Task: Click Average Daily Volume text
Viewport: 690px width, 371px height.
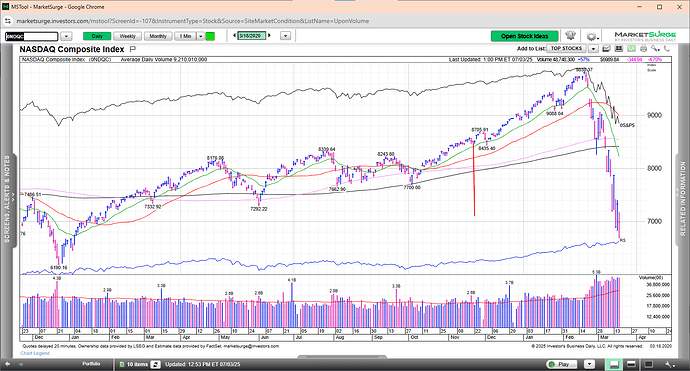Action: pos(164,59)
